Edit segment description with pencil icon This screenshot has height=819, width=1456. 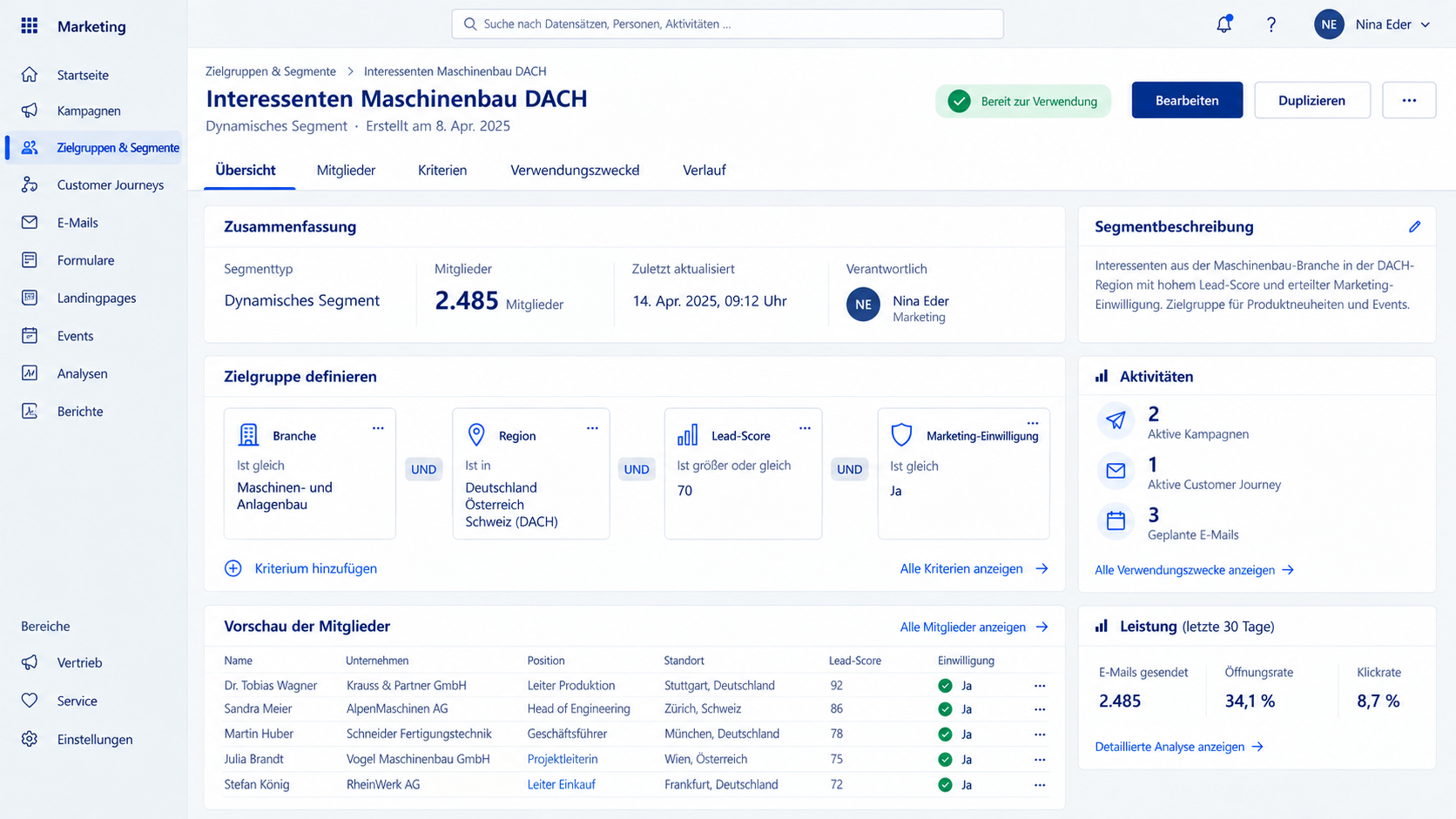point(1414,226)
